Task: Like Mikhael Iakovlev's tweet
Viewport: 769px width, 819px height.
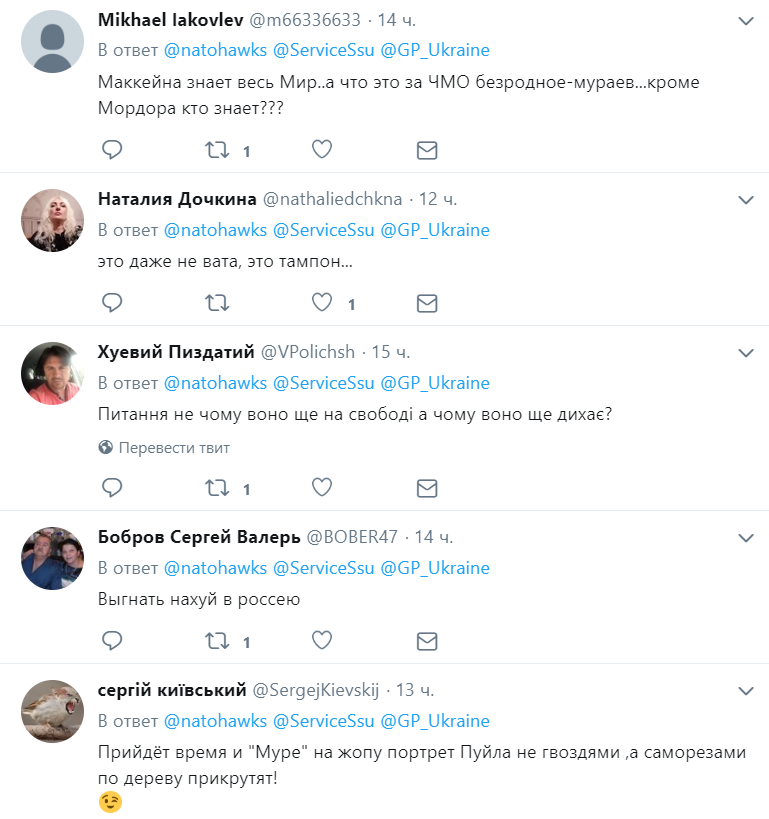Action: [x=321, y=150]
